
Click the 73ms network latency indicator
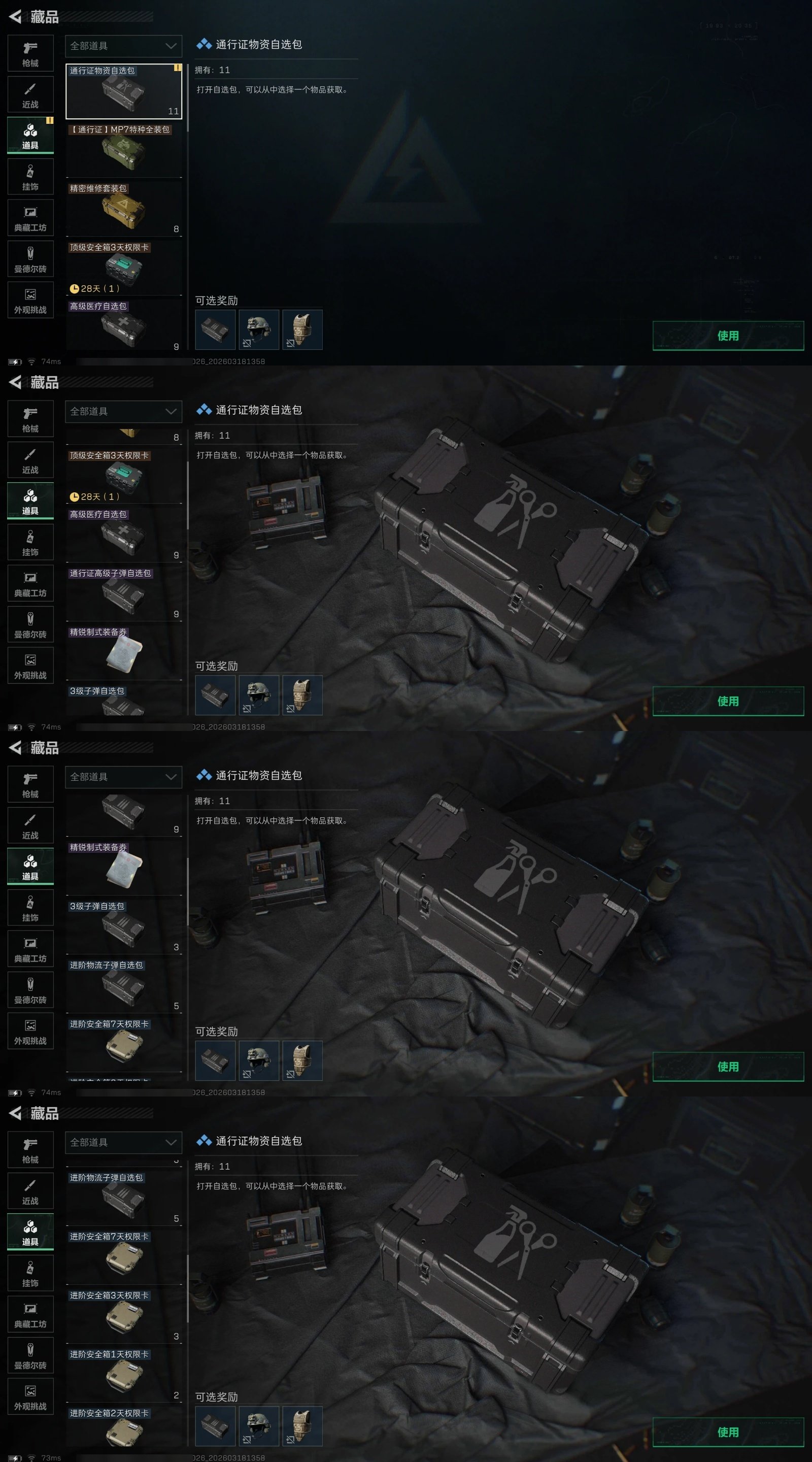[x=51, y=1457]
